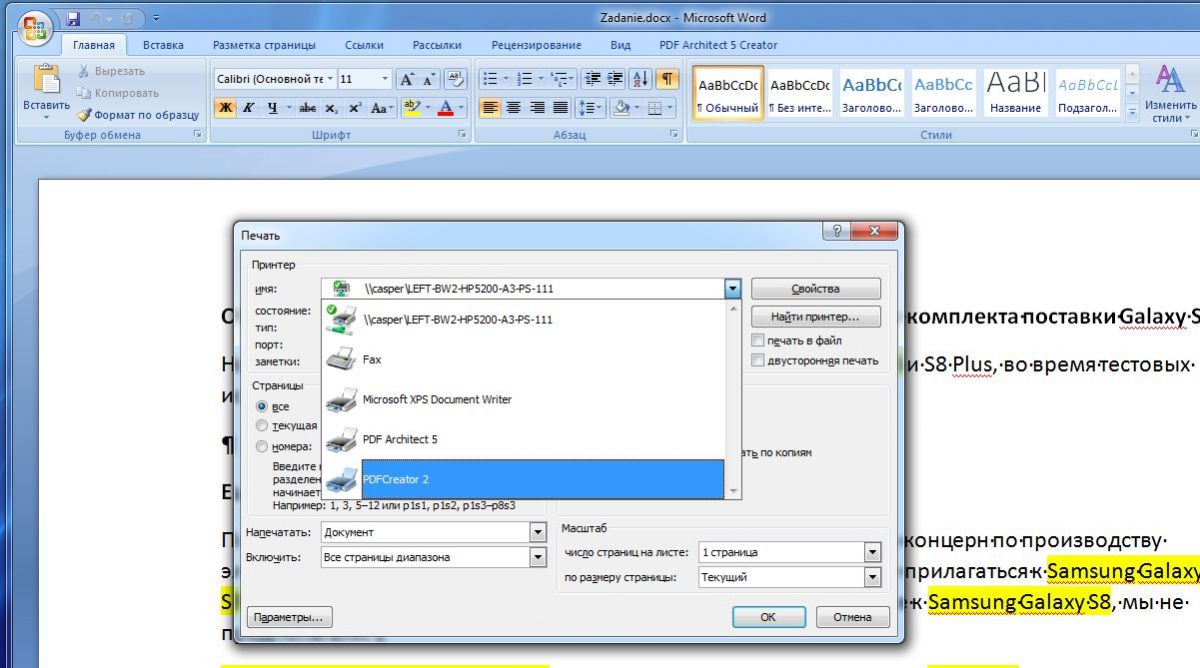Screen dimensions: 1200x668
Task: Select все pages radio button
Action: [x=262, y=407]
